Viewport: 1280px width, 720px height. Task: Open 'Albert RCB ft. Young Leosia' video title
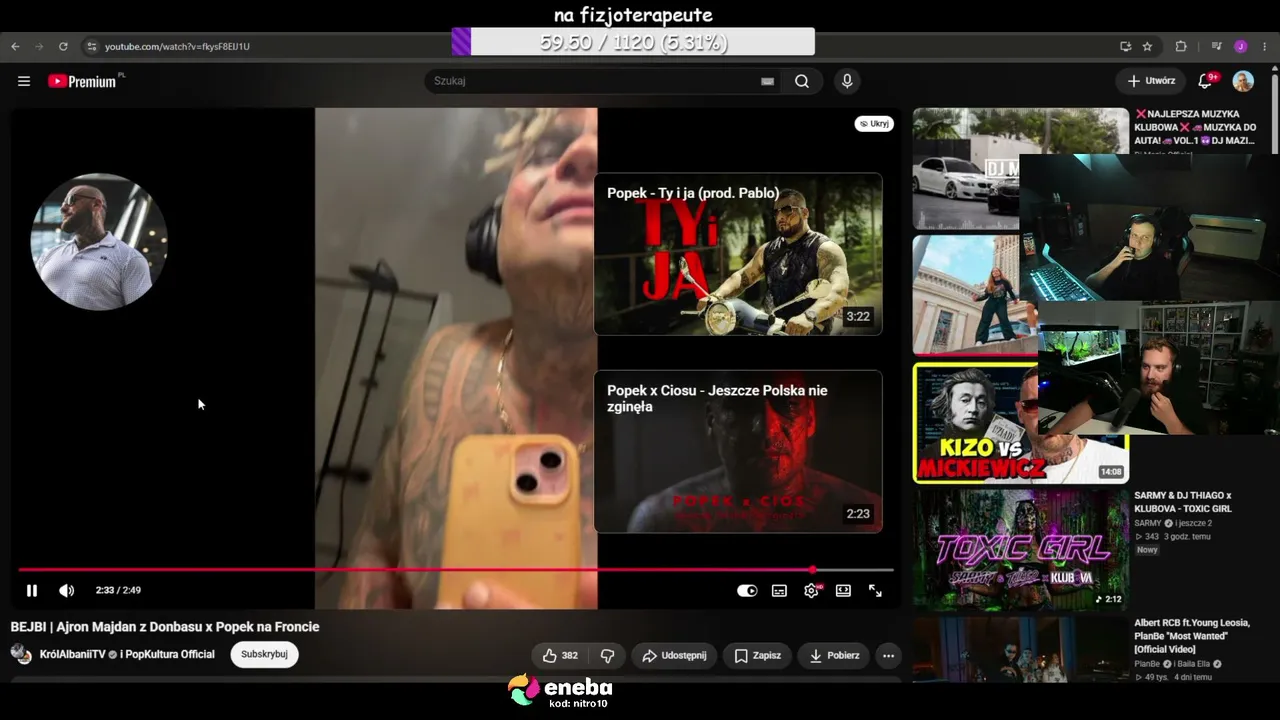1192,636
